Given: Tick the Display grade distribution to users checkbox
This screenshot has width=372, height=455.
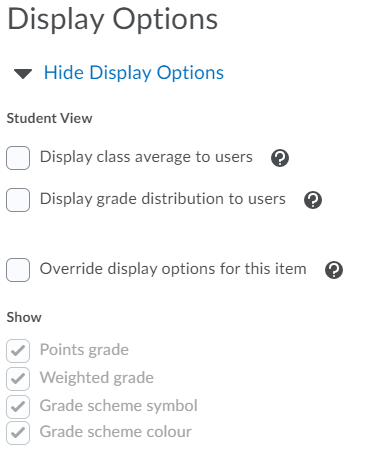Looking at the screenshot, I should (18, 200).
